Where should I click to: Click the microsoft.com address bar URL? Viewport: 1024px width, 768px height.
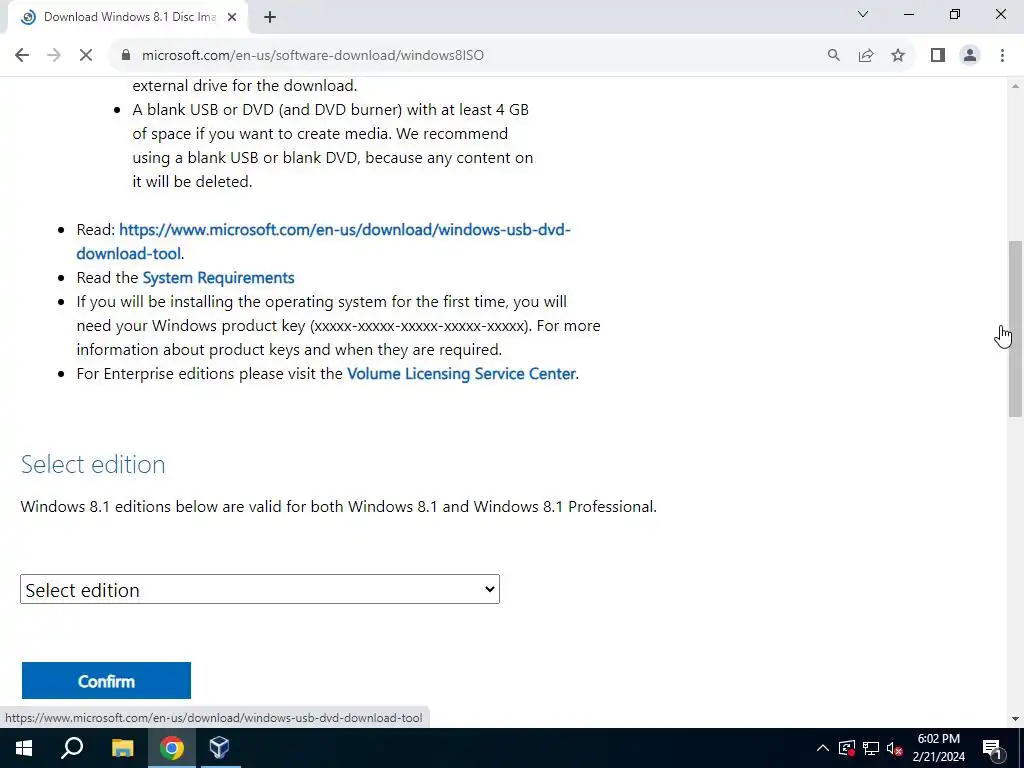[x=313, y=55]
